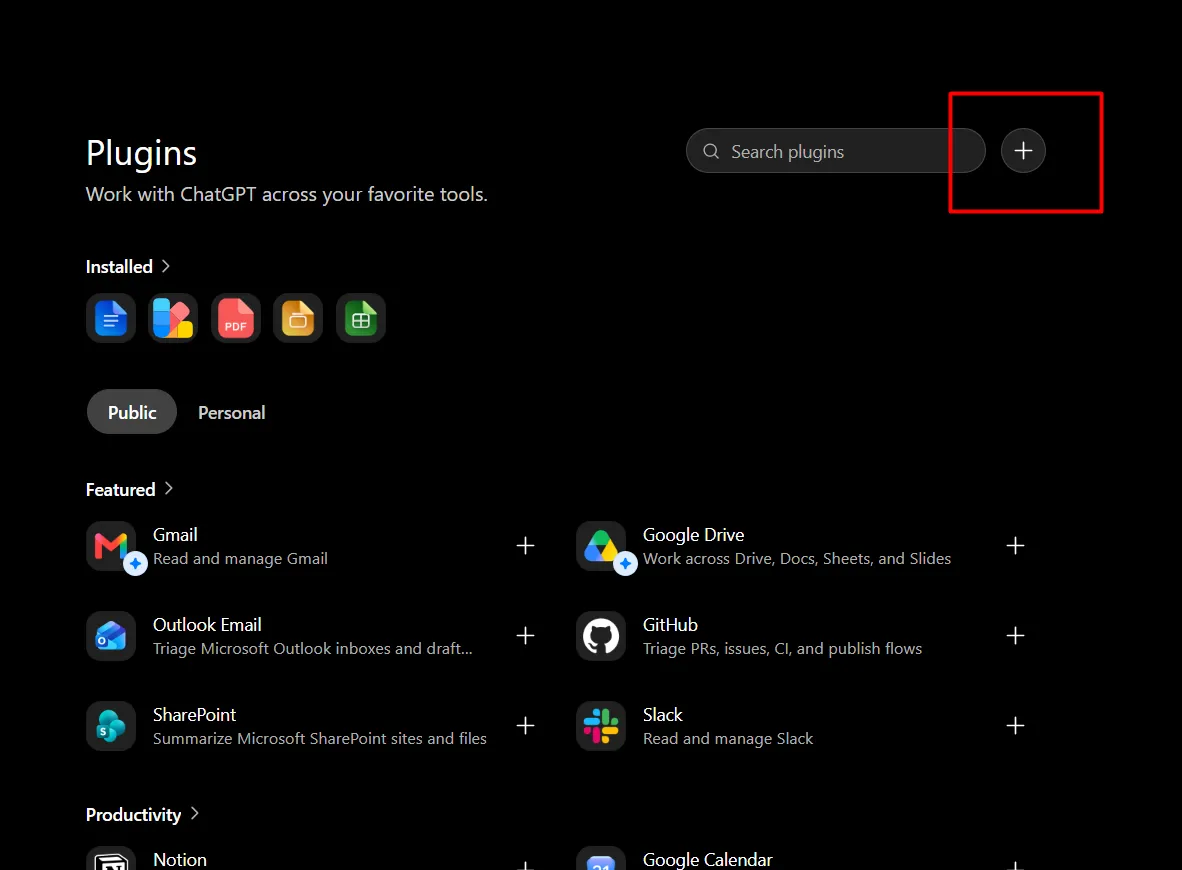1182x870 pixels.
Task: Click the Gmail plugin icon
Action: click(111, 546)
